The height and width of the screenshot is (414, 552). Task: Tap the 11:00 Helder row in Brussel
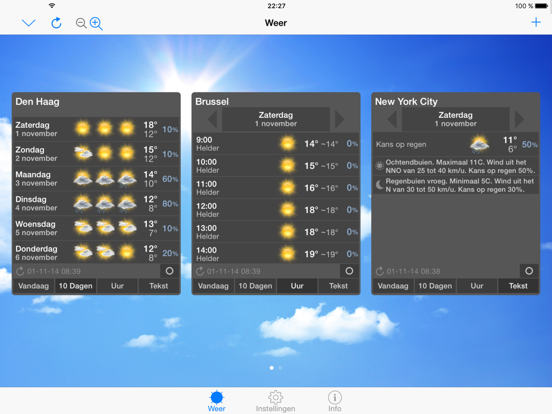coord(276,188)
